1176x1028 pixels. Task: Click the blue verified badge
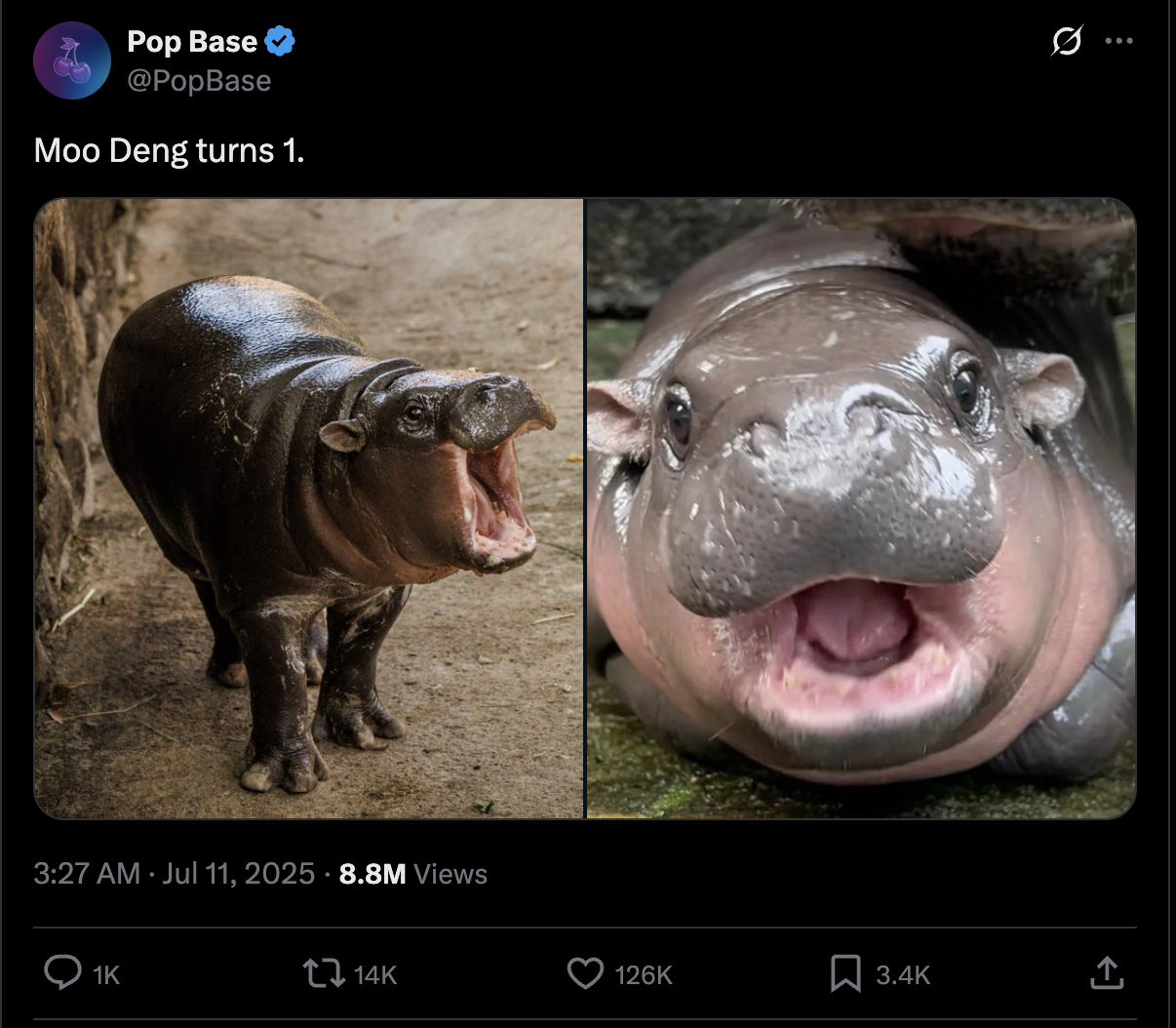pyautogui.click(x=280, y=42)
